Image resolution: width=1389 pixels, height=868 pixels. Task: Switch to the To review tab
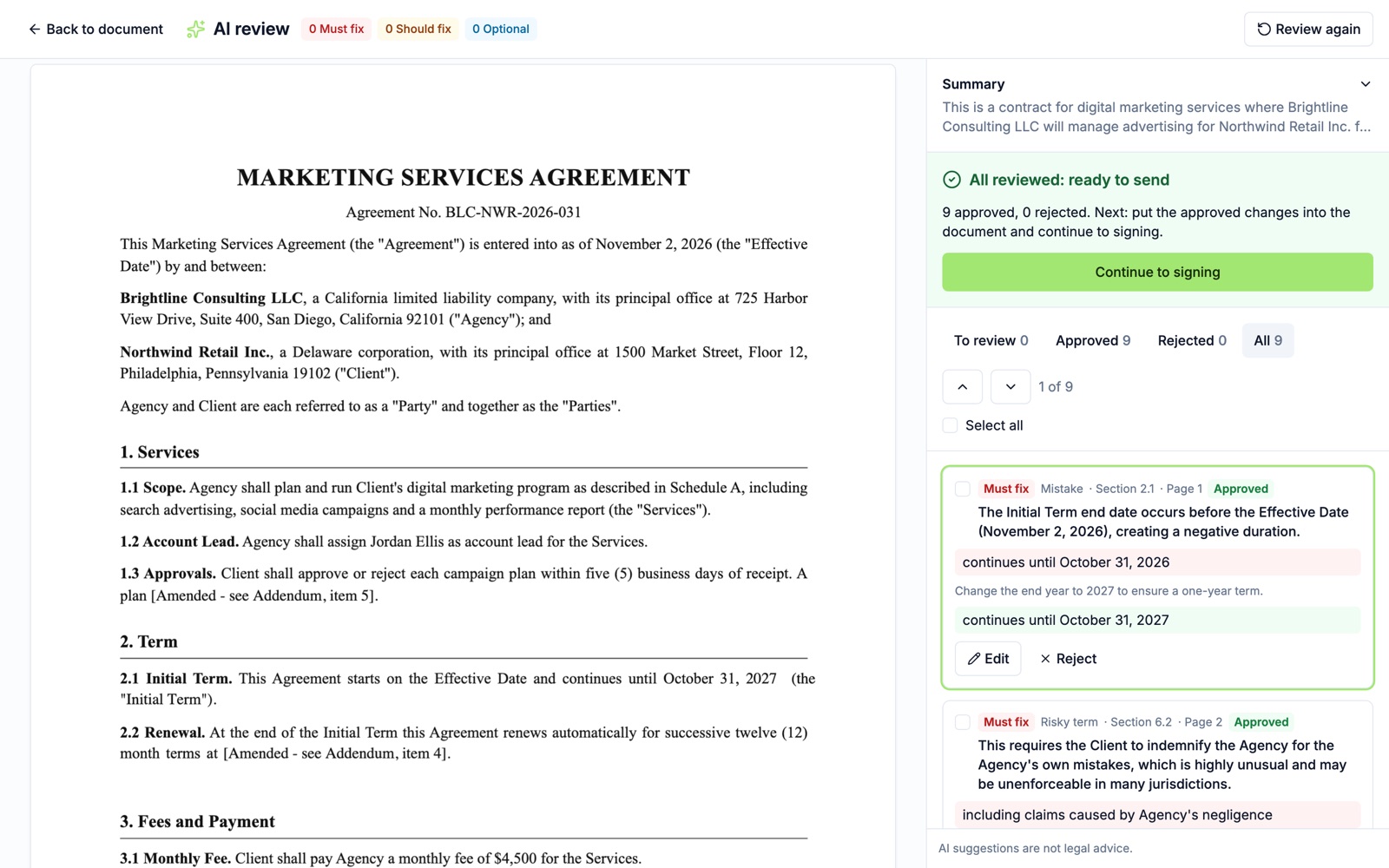(x=991, y=340)
